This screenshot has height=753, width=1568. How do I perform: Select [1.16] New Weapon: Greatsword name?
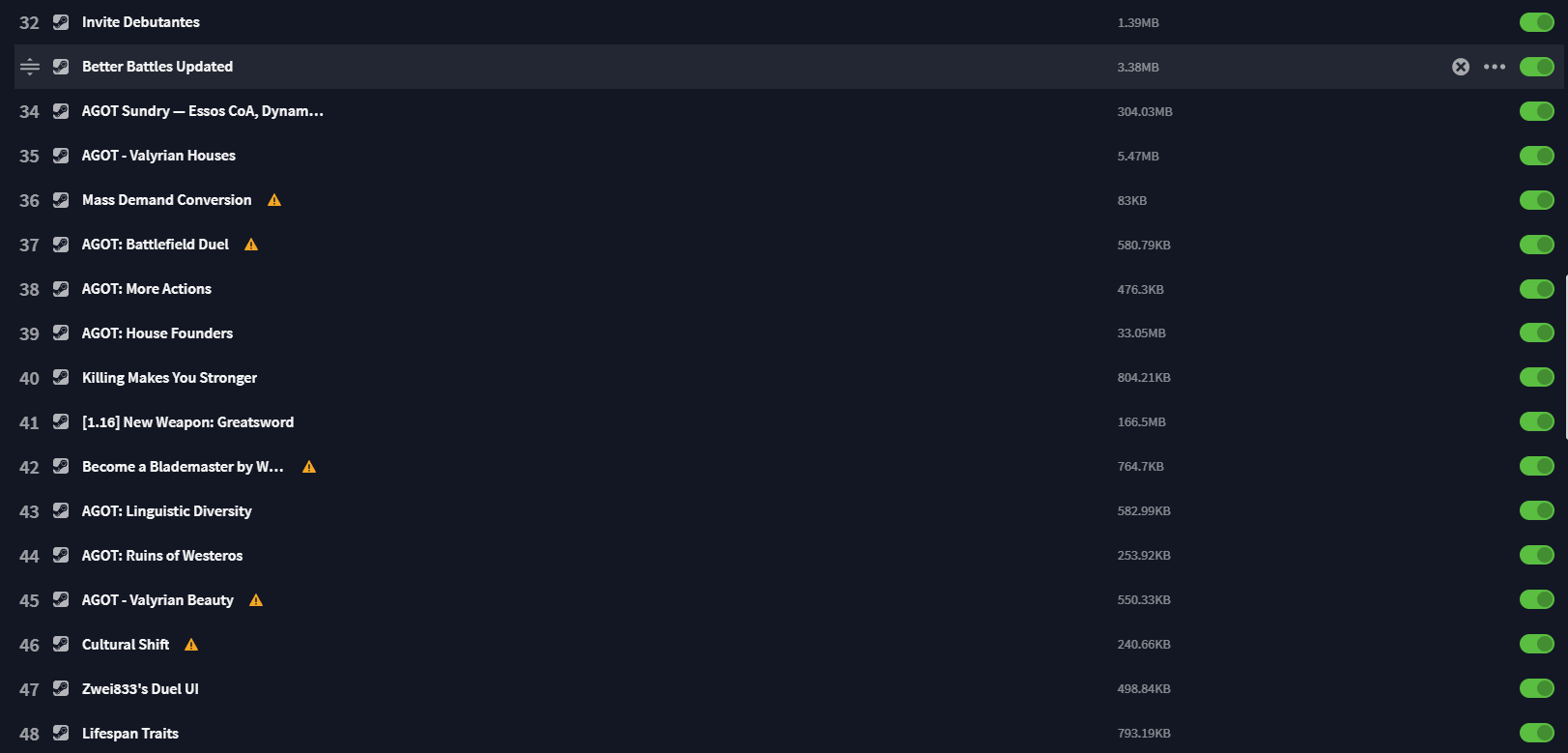coord(187,422)
